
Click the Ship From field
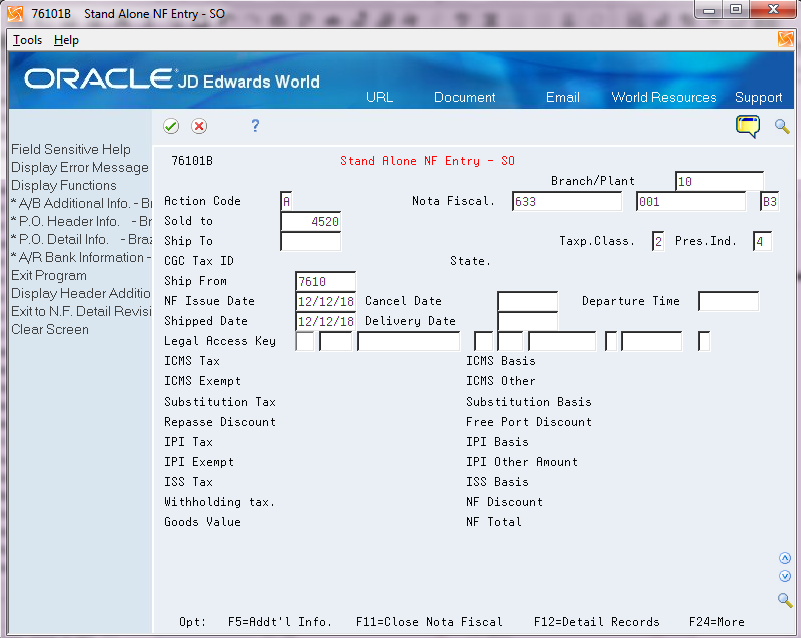(x=325, y=281)
